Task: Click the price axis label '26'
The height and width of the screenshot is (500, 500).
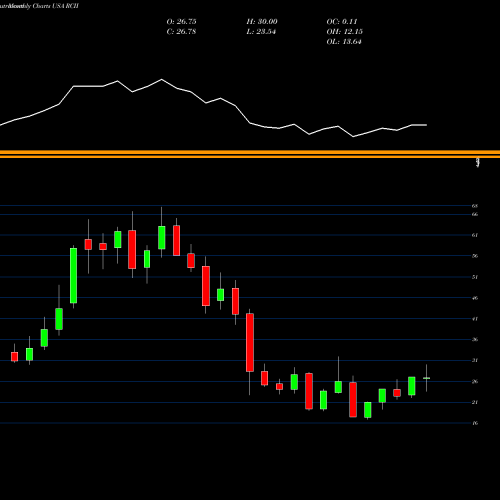Action: tap(475, 381)
